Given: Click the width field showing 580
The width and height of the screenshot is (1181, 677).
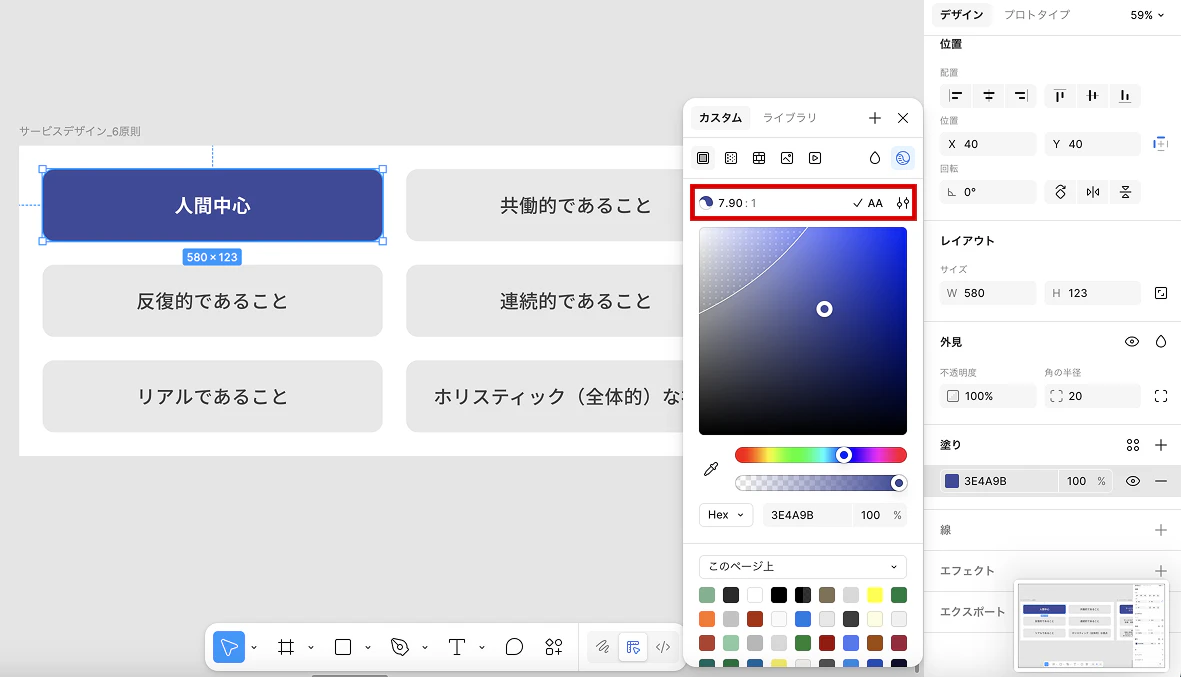Looking at the screenshot, I should point(987,293).
